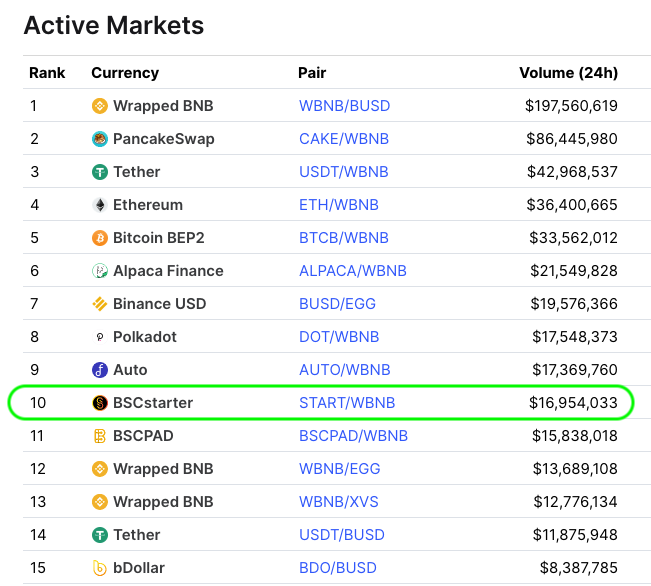Select the Polkadot currency name

(x=144, y=337)
